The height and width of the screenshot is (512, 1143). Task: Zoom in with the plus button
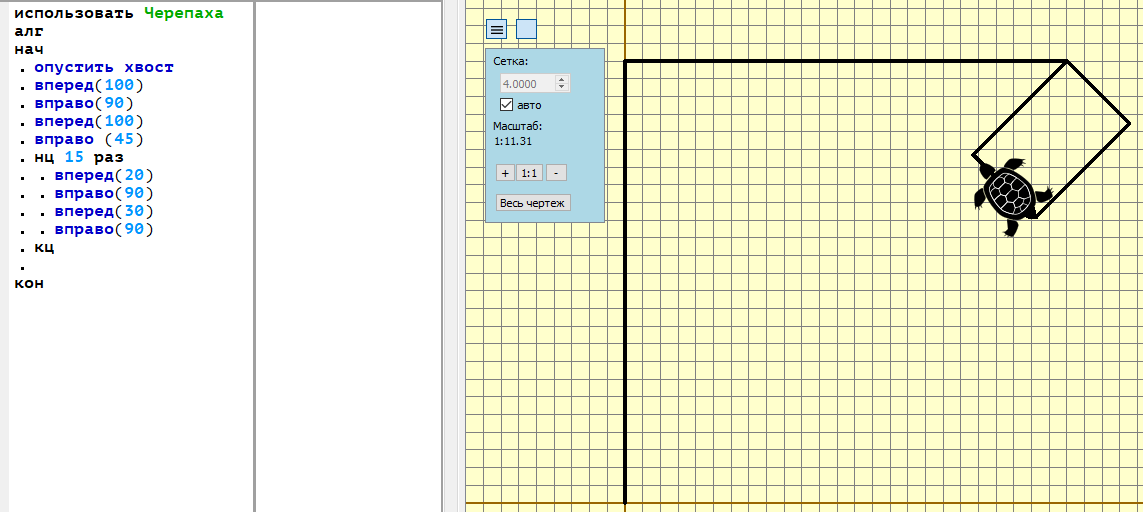coord(505,173)
